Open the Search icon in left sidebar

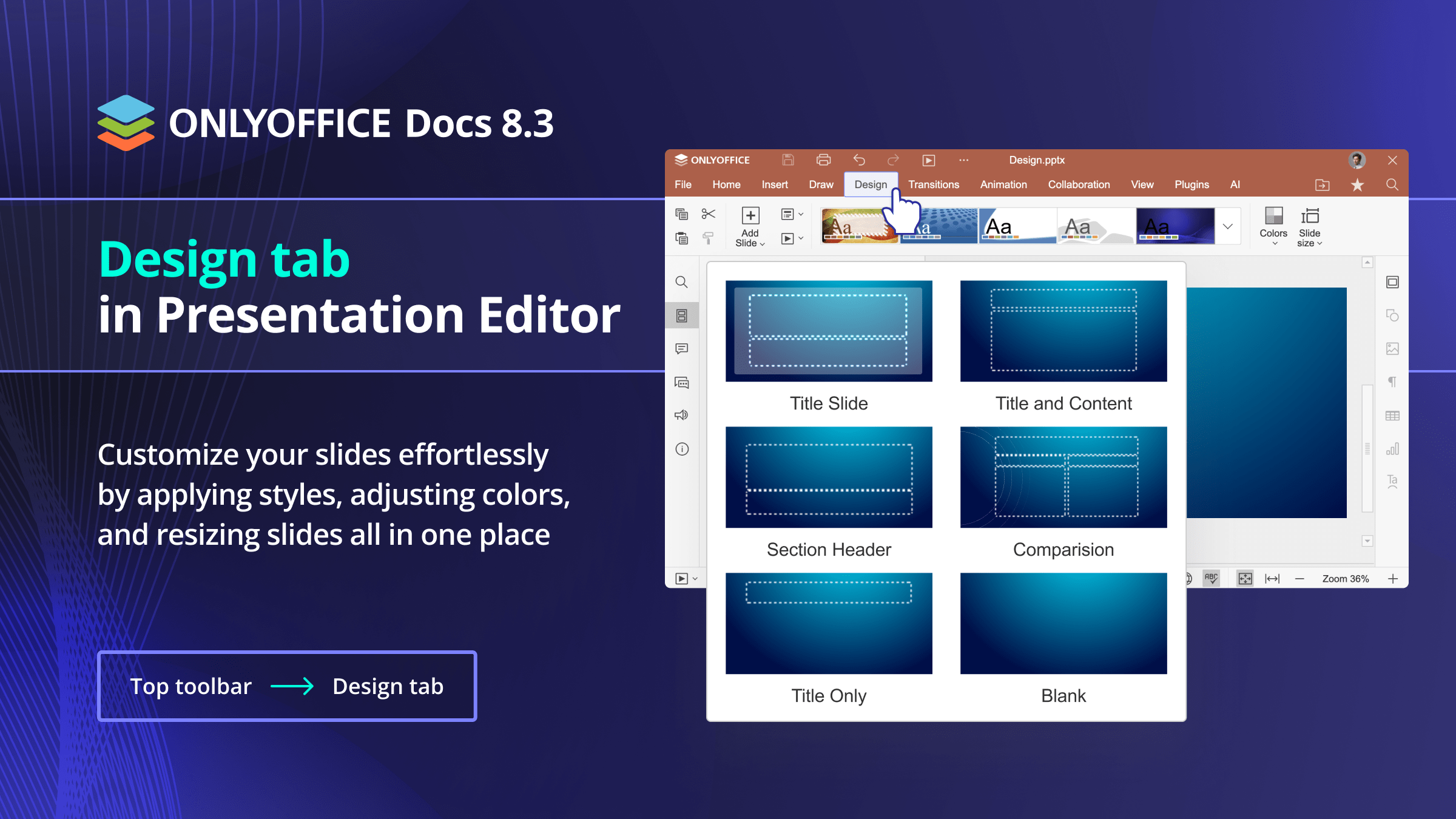pos(682,282)
